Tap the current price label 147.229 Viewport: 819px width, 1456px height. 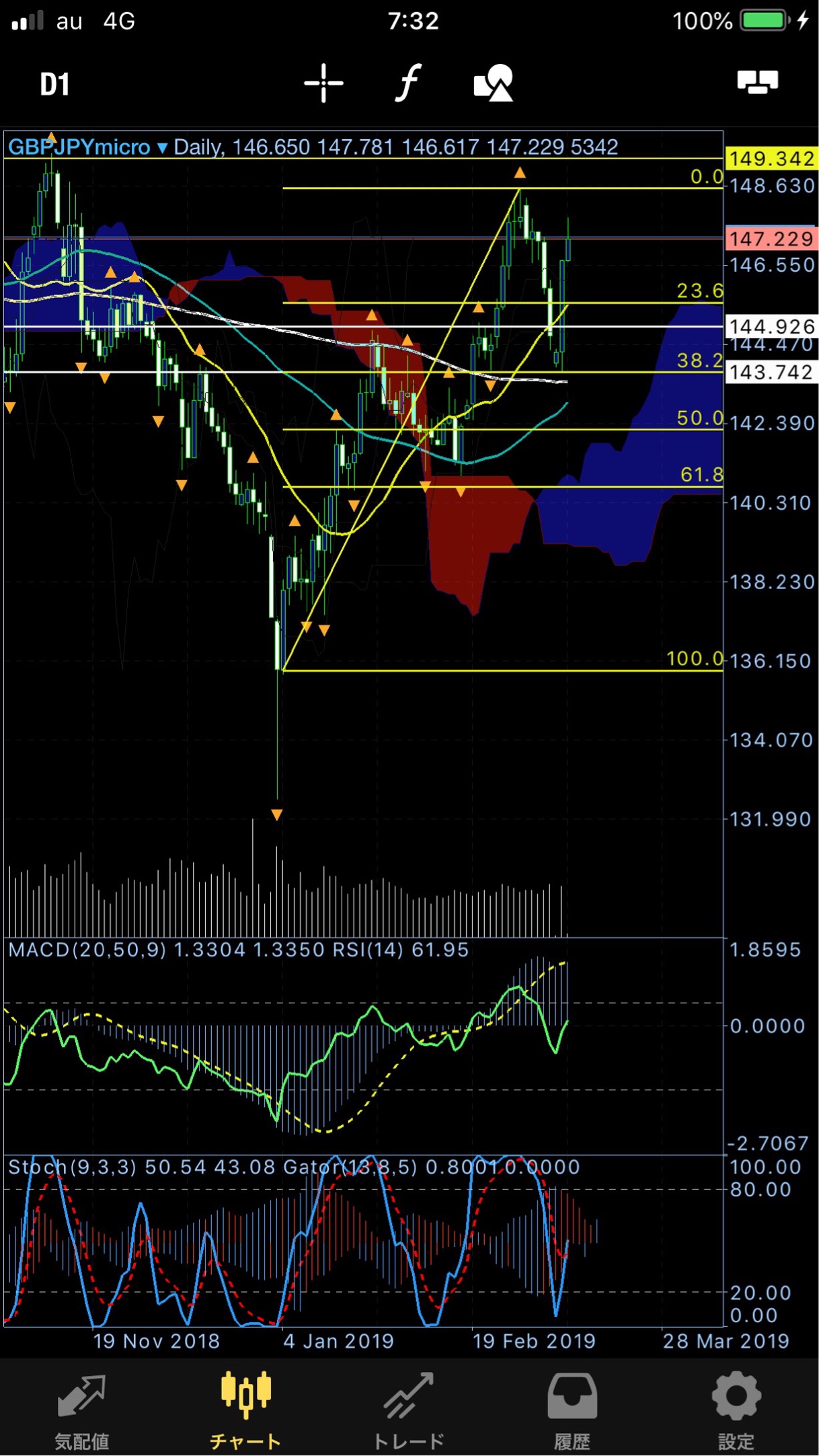(x=771, y=239)
